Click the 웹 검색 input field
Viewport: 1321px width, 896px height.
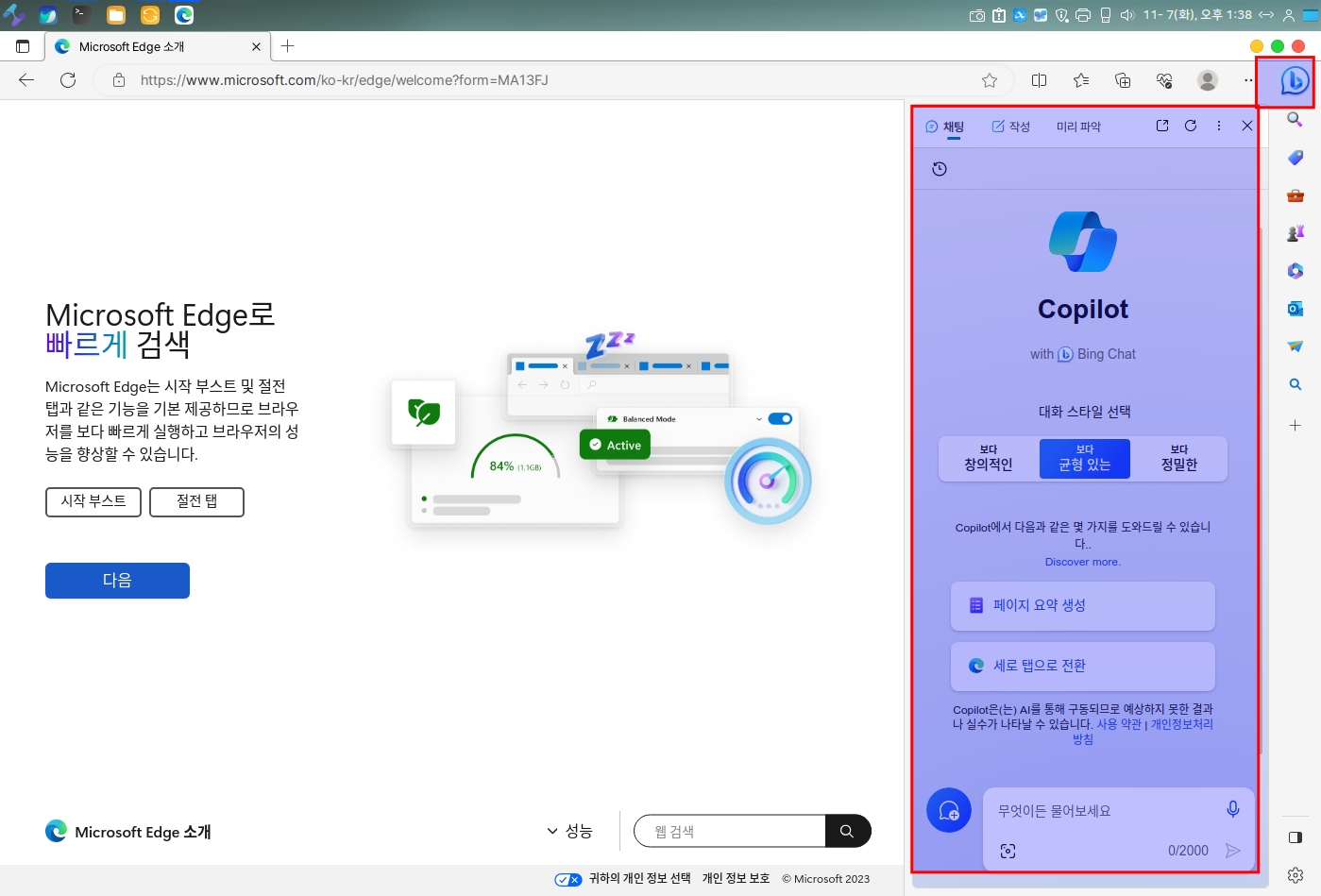tap(730, 831)
